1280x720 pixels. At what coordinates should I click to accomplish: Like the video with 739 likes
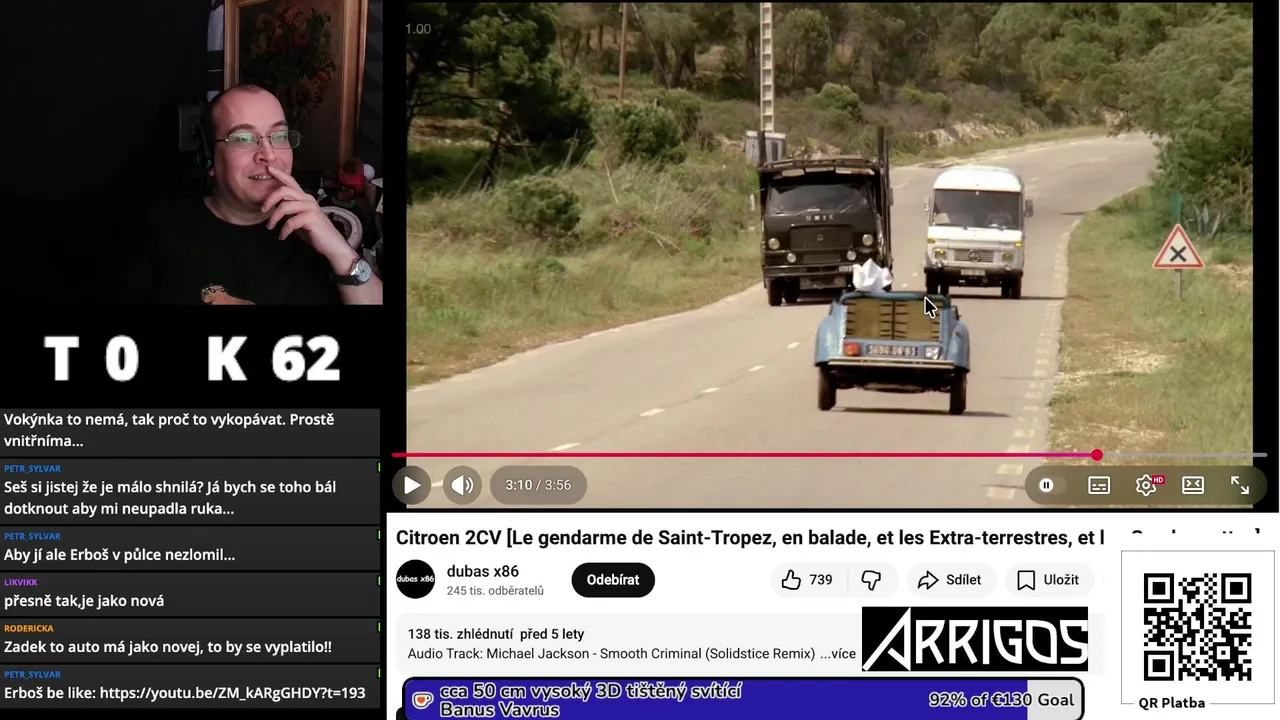pos(807,580)
